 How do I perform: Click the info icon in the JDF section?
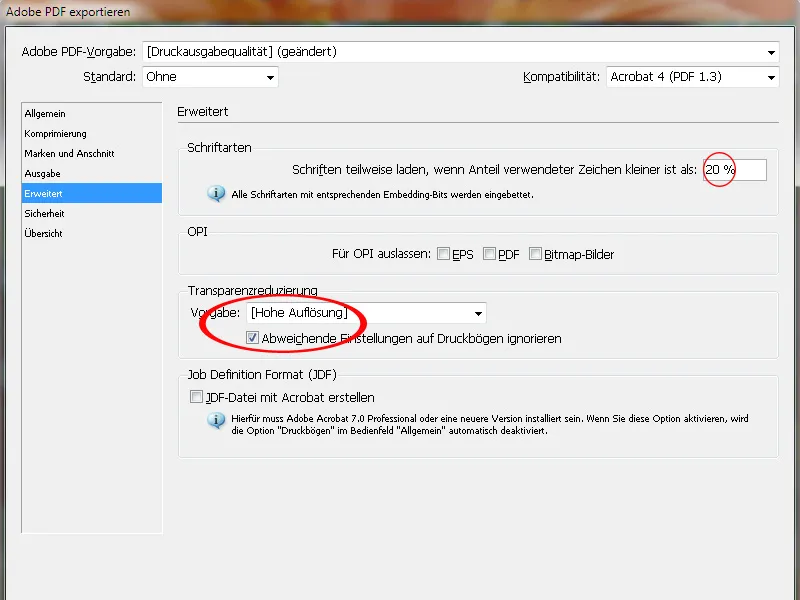216,421
